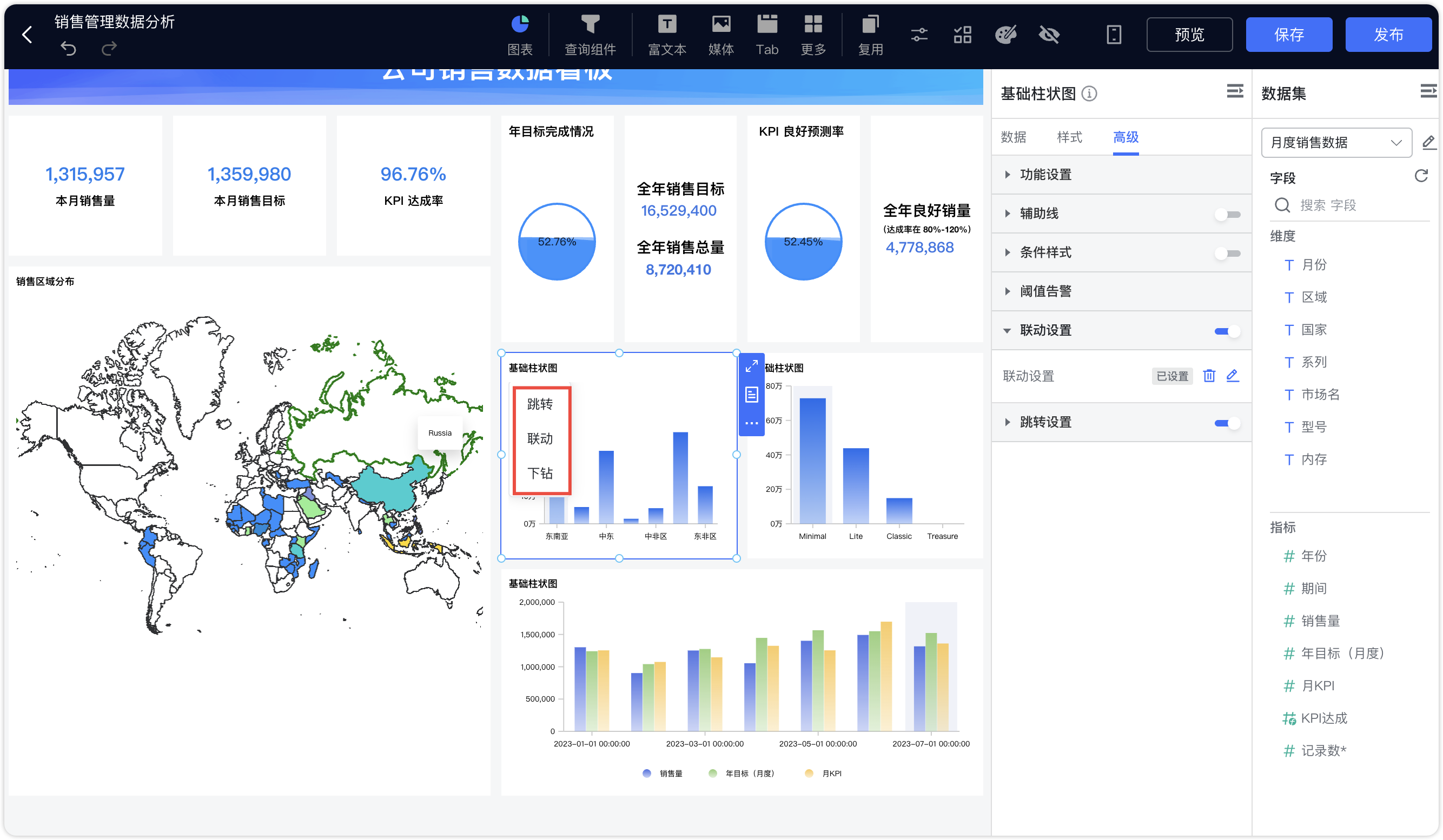The width and height of the screenshot is (1443, 840).
Task: Redo the last action
Action: (x=109, y=49)
